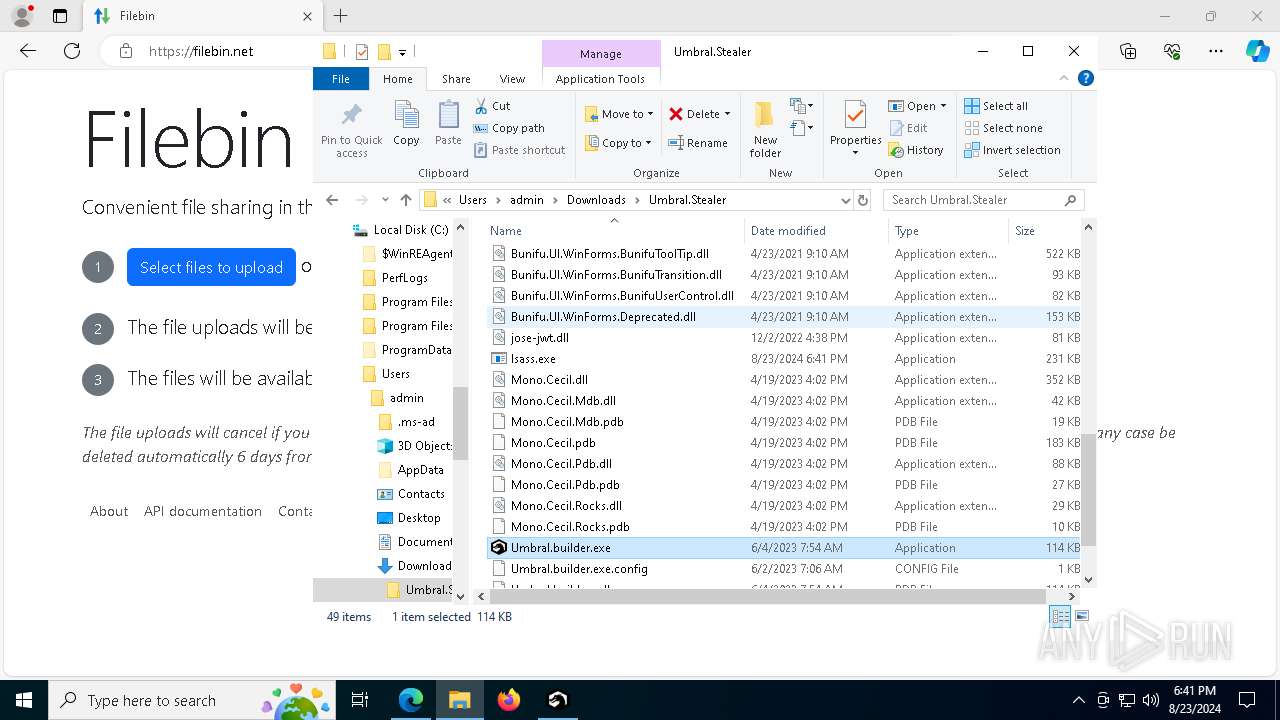Click Downloads in the address path
This screenshot has height=720, width=1280.
[x=596, y=200]
